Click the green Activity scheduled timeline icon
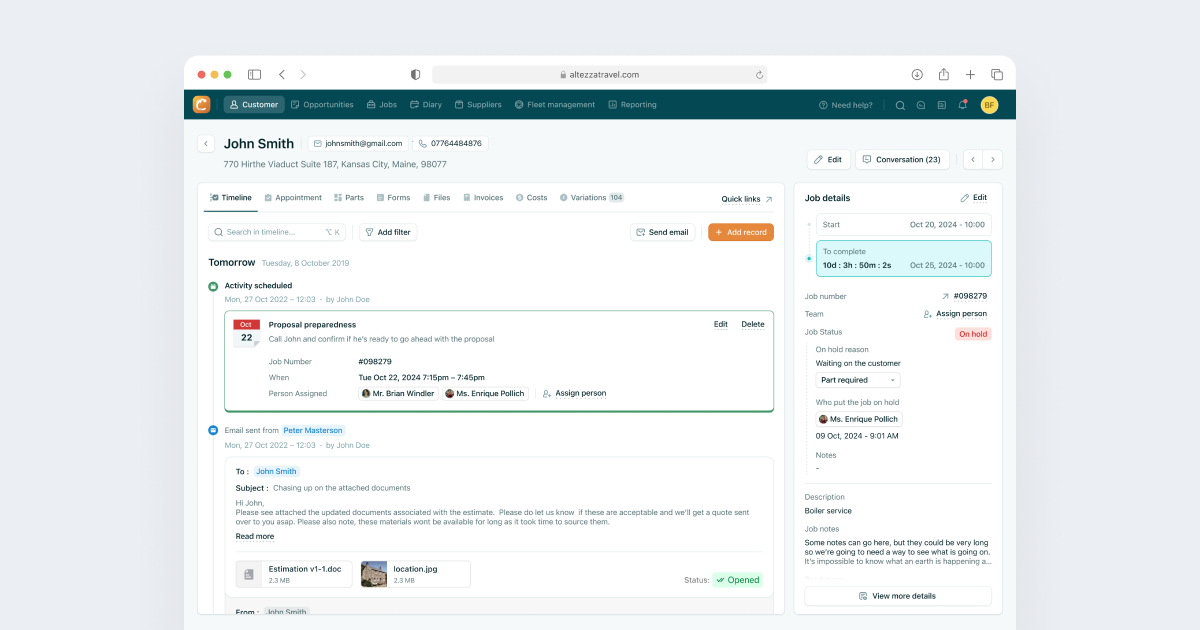1200x630 pixels. 213,286
